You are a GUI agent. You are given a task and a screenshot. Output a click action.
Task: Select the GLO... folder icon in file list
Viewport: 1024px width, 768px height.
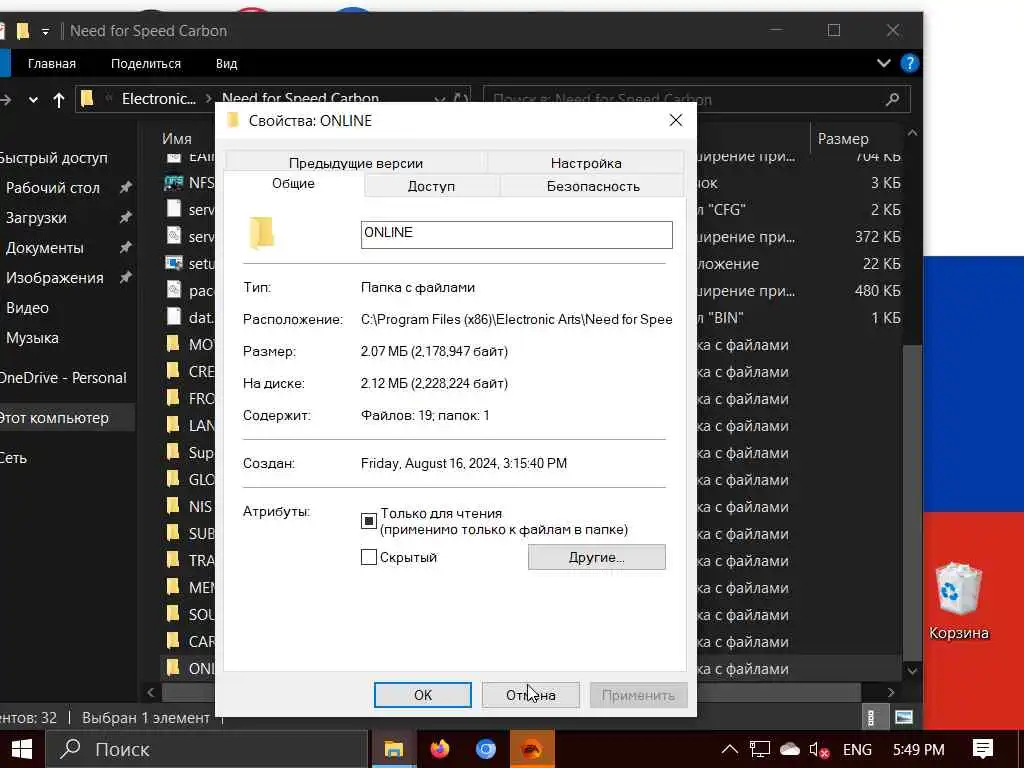point(173,479)
